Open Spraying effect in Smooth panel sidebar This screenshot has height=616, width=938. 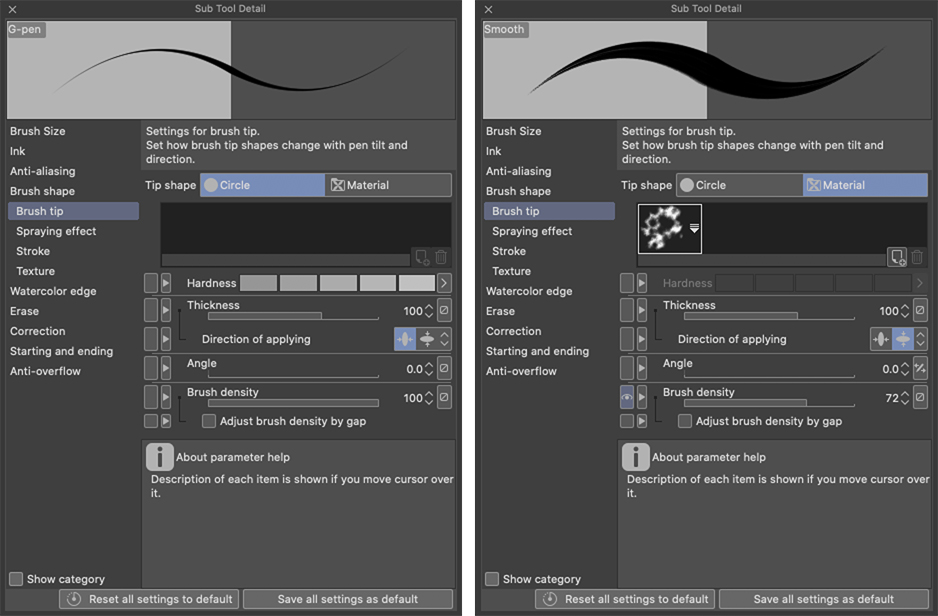coord(532,231)
